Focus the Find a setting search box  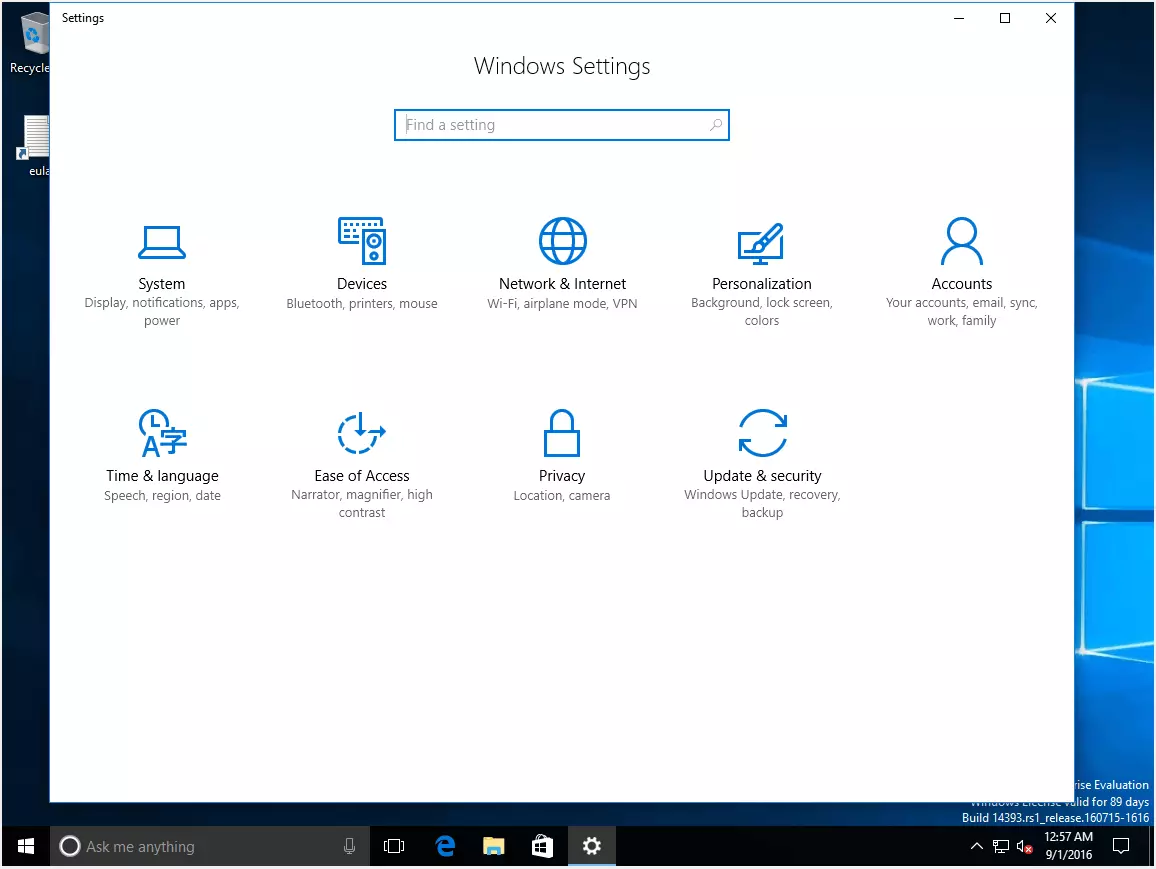[562, 125]
